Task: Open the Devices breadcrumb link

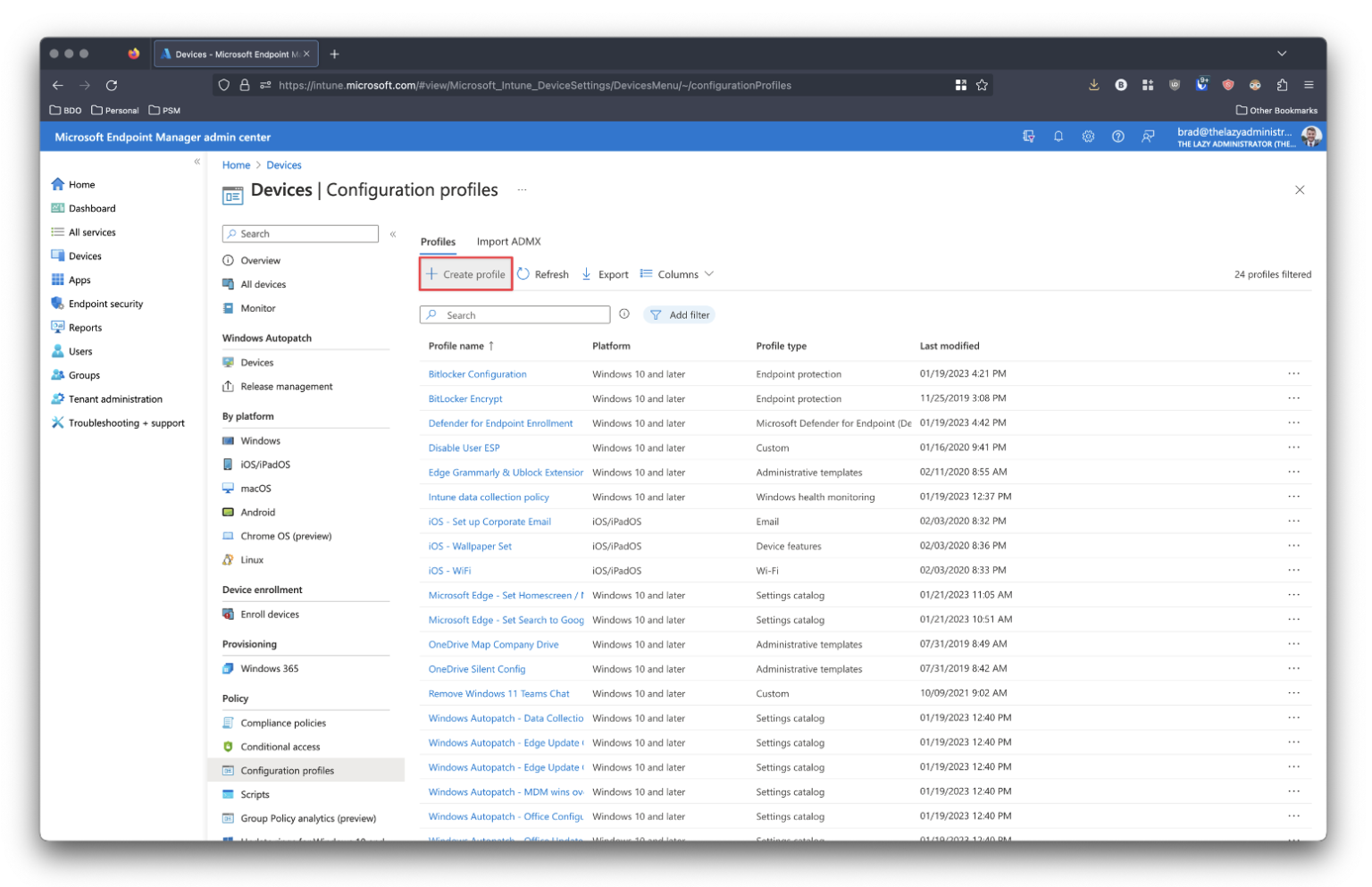Action: click(x=283, y=165)
